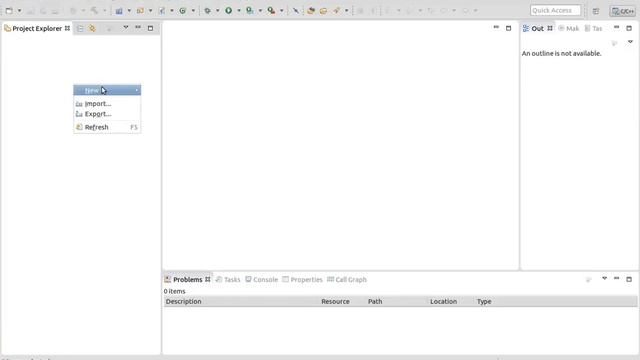Viewport: 640px width, 360px height.
Task: Click the green New C++ Class icon
Action: coord(182,11)
